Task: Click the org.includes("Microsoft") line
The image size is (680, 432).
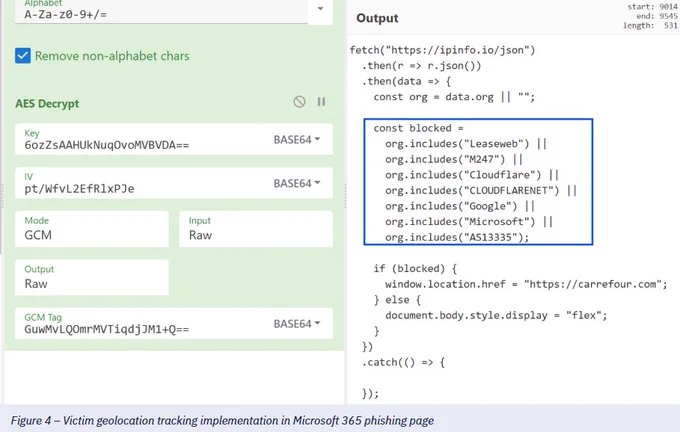Action: pos(469,222)
